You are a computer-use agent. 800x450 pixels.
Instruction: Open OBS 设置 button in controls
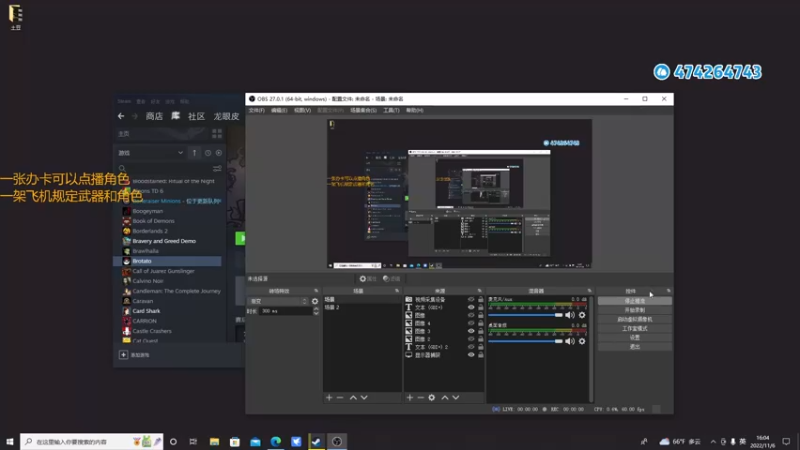tap(635, 337)
